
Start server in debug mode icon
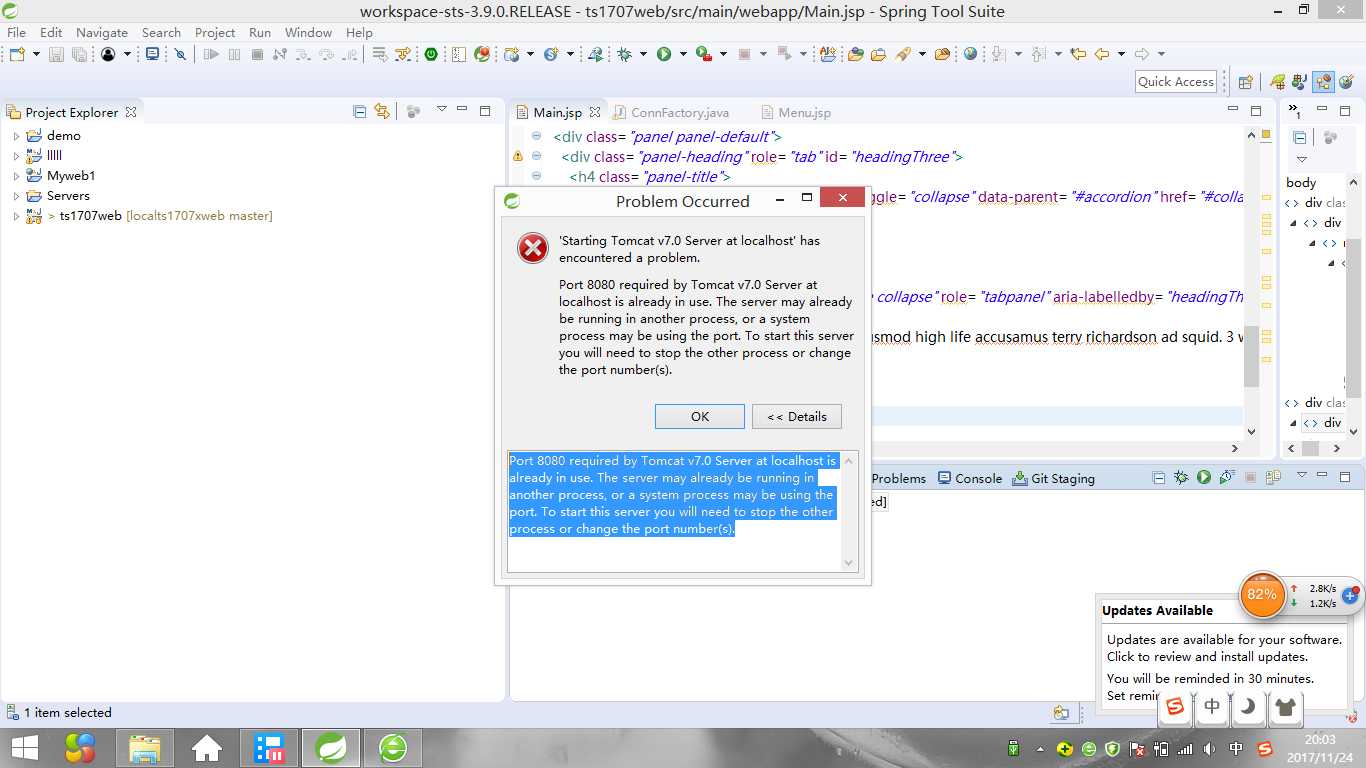pyautogui.click(x=1181, y=478)
